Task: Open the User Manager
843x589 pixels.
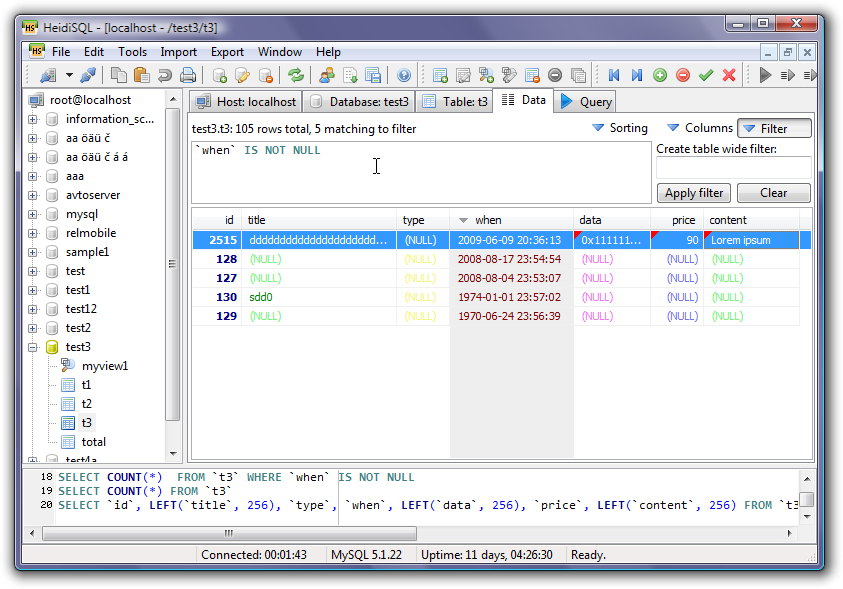Action: point(329,74)
